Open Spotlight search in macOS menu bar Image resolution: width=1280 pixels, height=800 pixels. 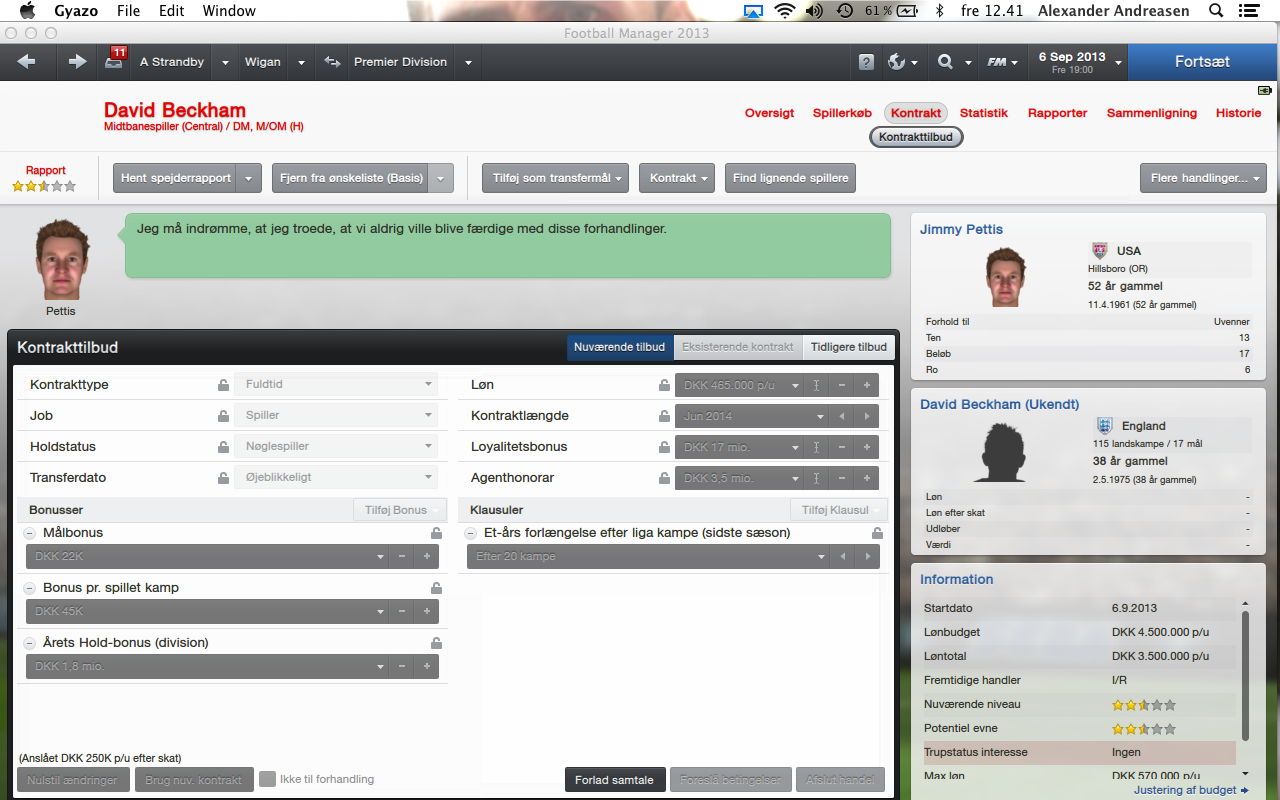pos(1216,11)
